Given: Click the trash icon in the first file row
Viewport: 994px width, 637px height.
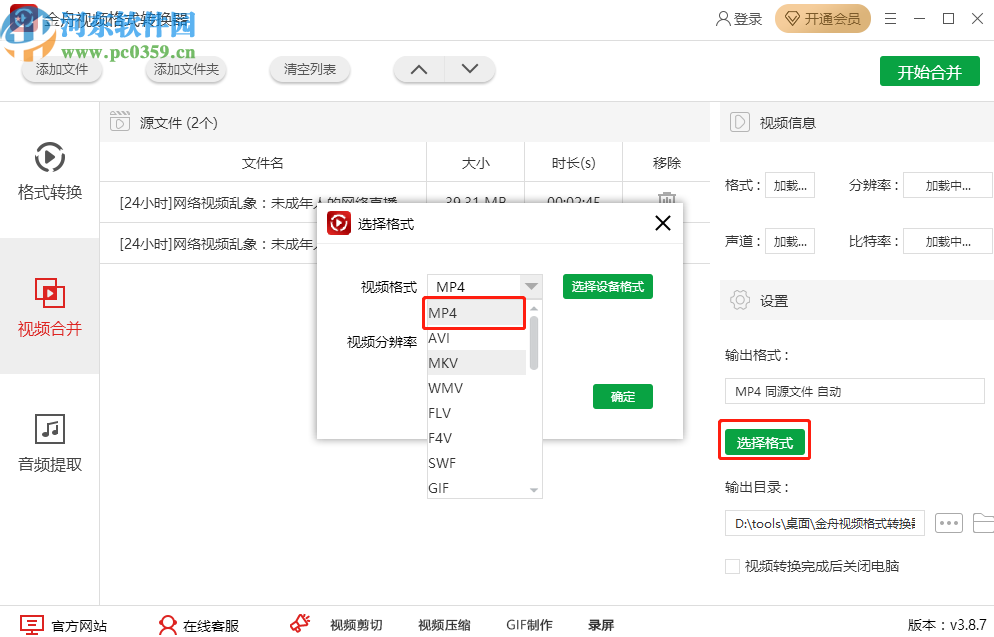Looking at the screenshot, I should (666, 198).
